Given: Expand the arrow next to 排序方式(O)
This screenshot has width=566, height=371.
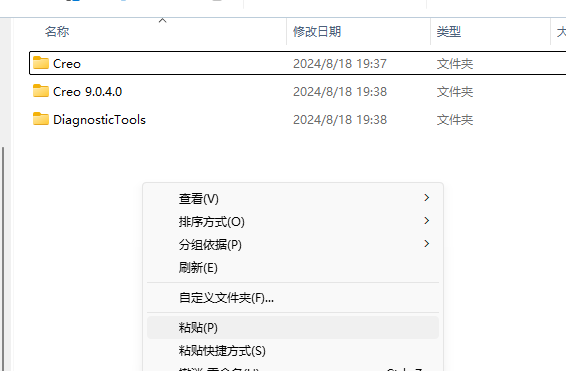Looking at the screenshot, I should (427, 221).
